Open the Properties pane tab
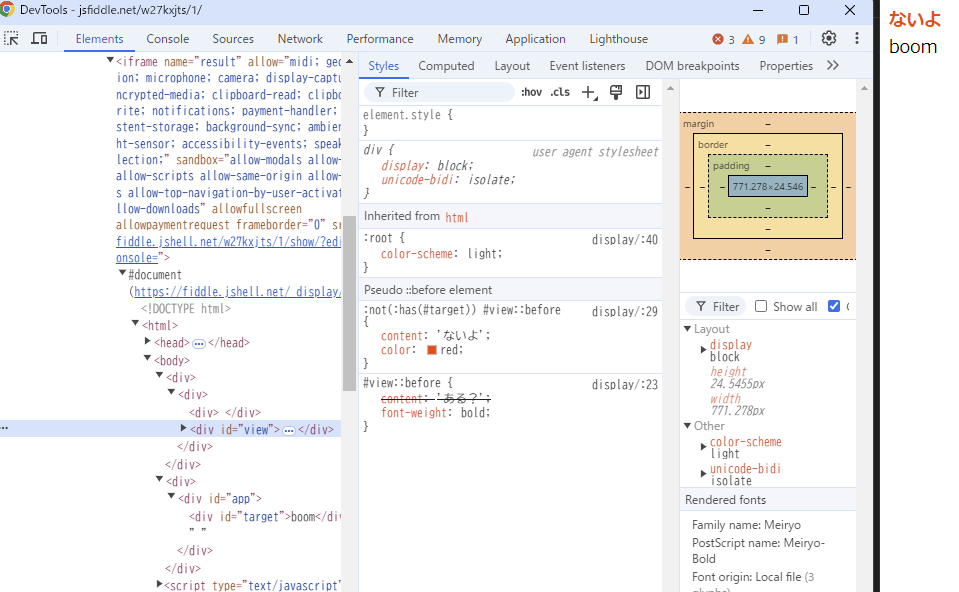 786,65
